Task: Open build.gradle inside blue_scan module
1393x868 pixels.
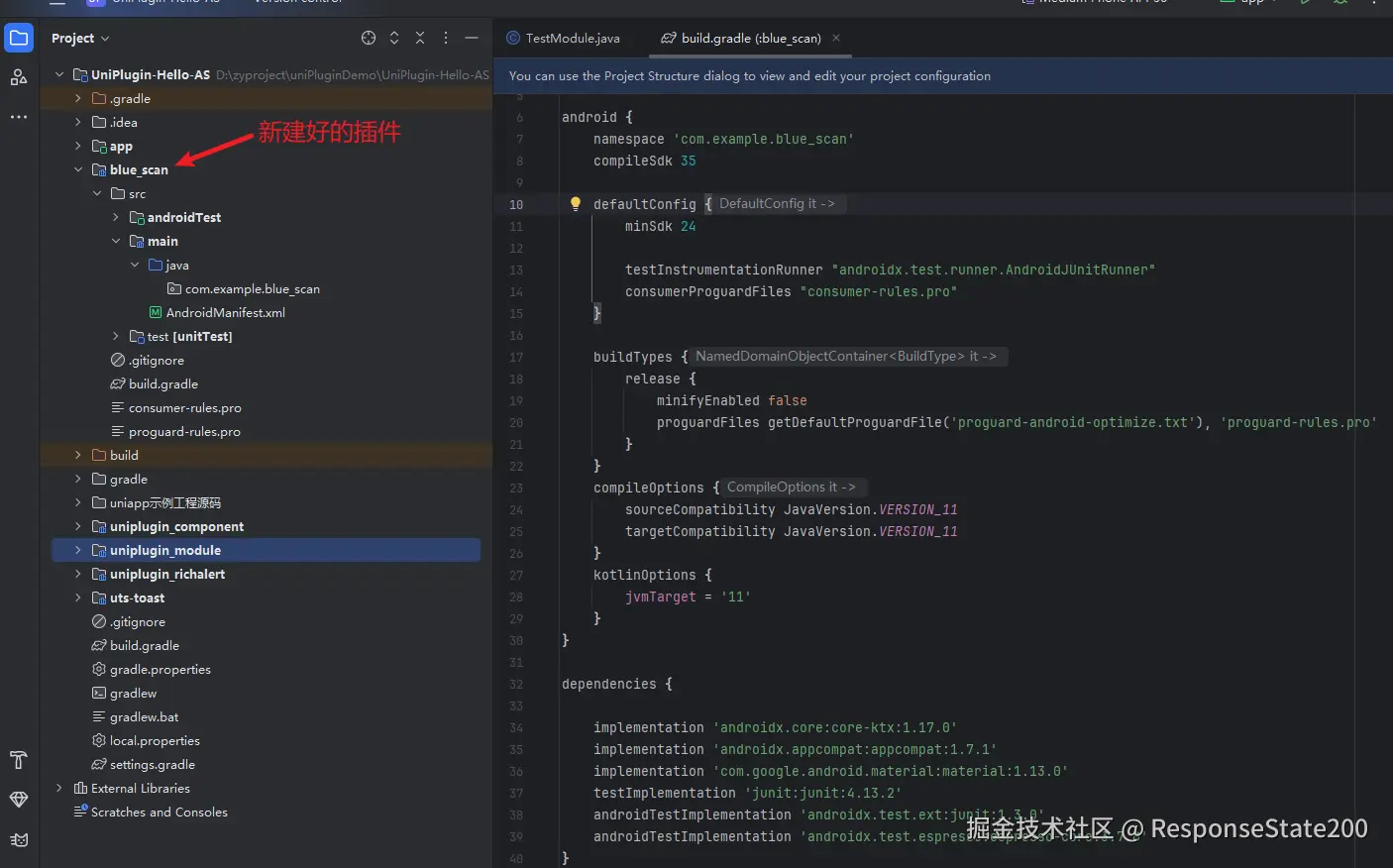Action: click(x=154, y=383)
